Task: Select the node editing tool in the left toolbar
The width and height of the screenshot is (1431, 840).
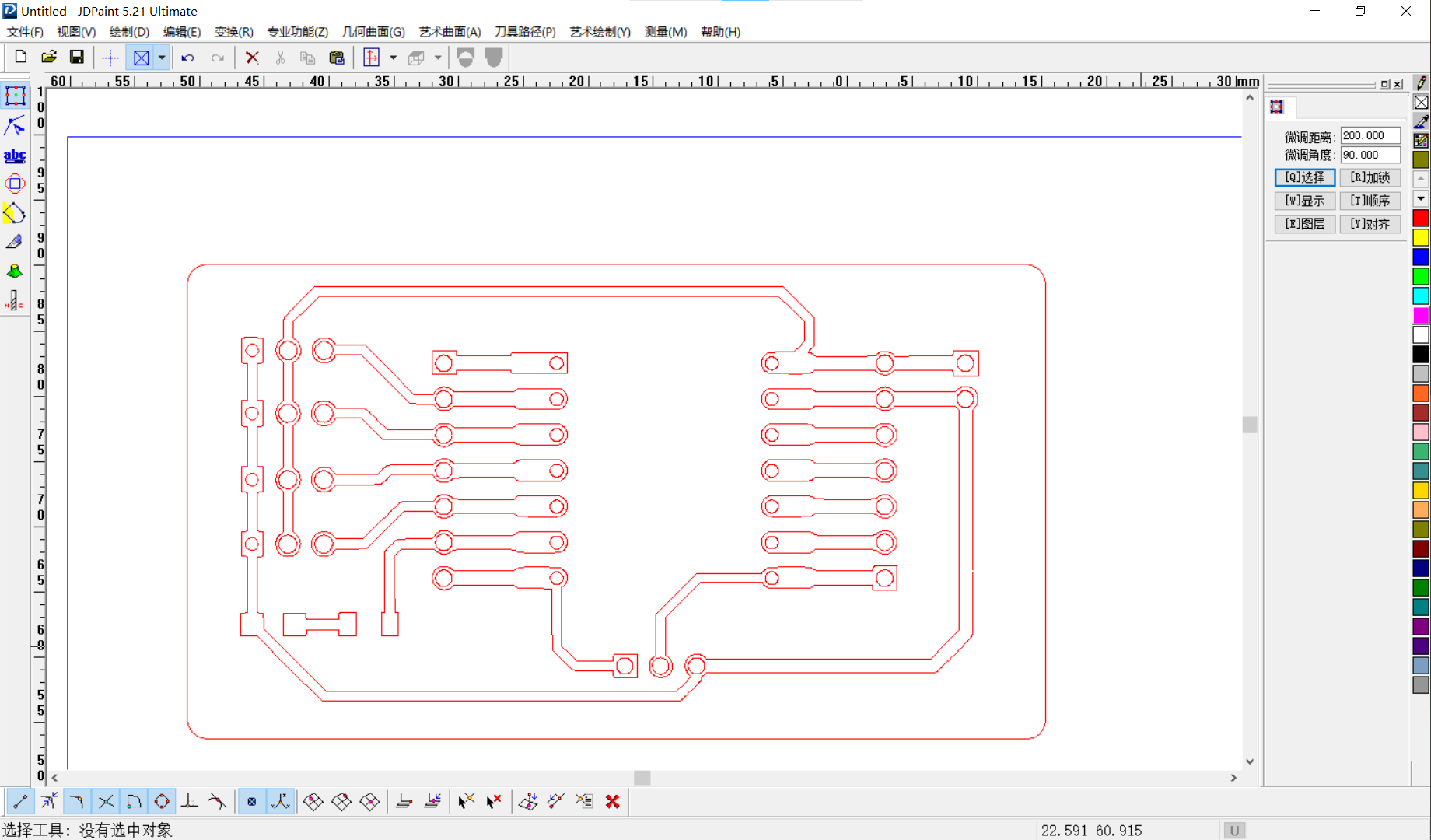Action: [15, 124]
